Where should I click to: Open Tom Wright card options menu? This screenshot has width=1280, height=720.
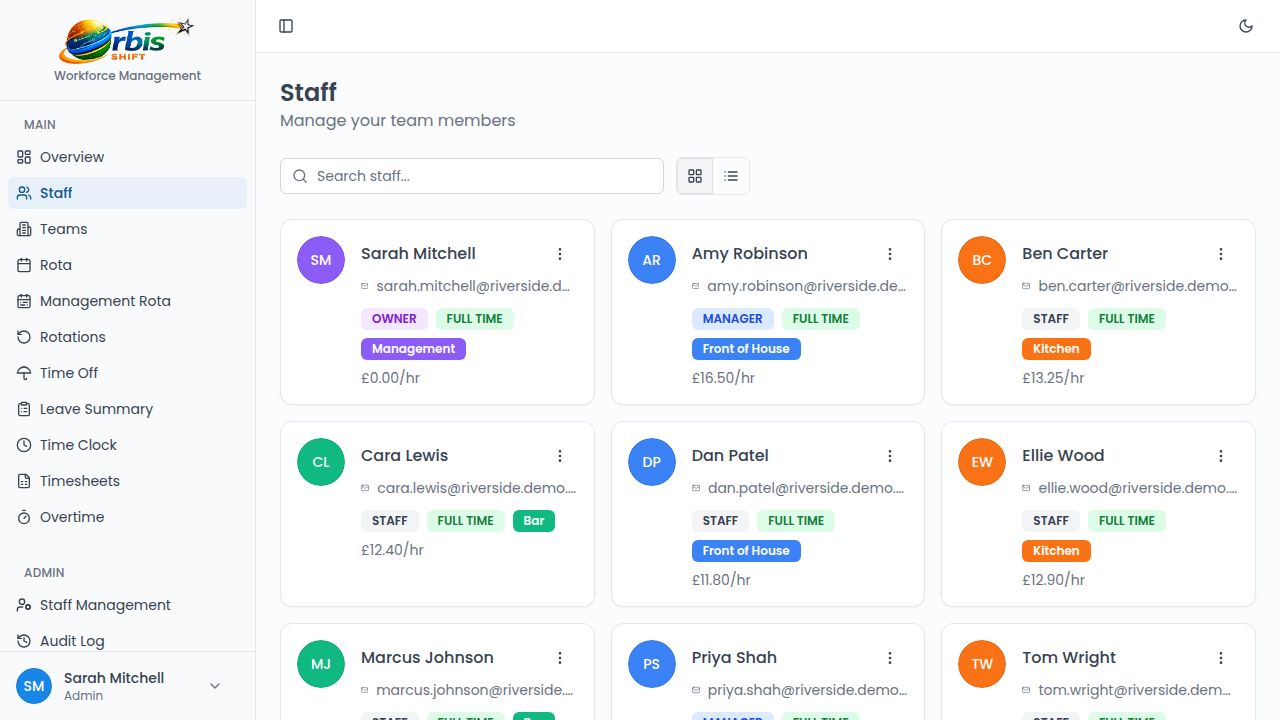(1221, 658)
